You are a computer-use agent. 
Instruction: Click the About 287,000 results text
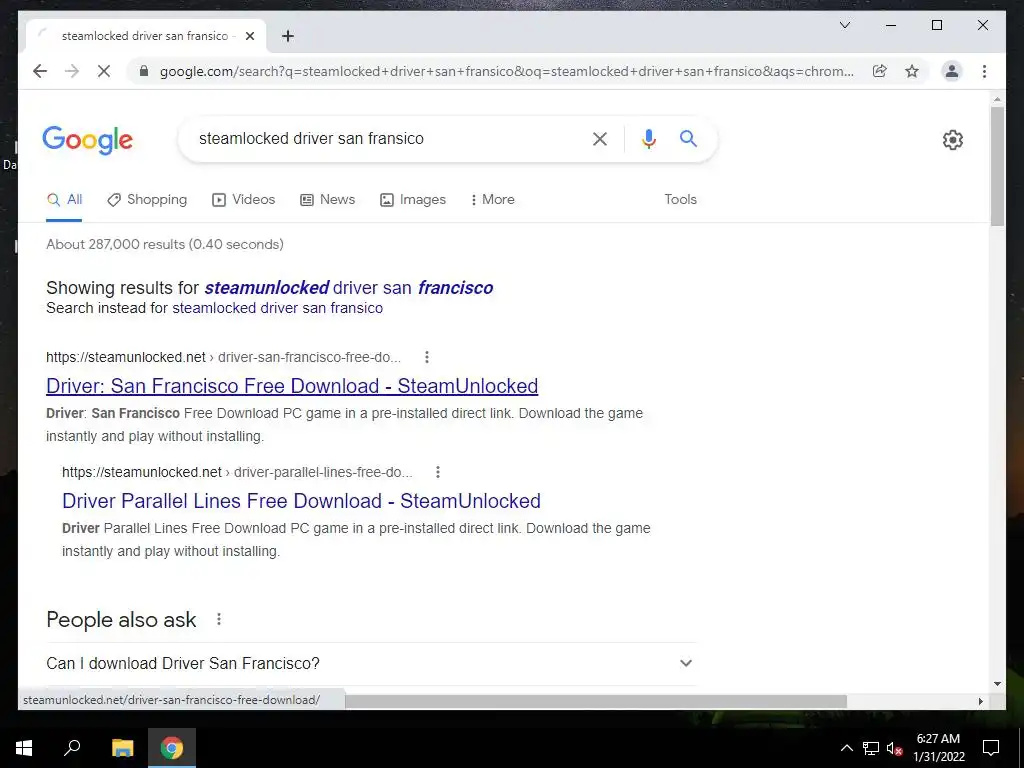pos(165,244)
